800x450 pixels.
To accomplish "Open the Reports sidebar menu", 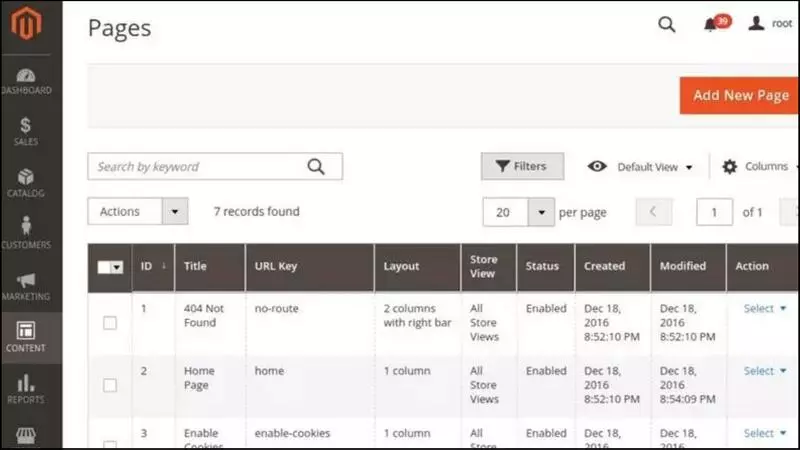I will (x=26, y=389).
